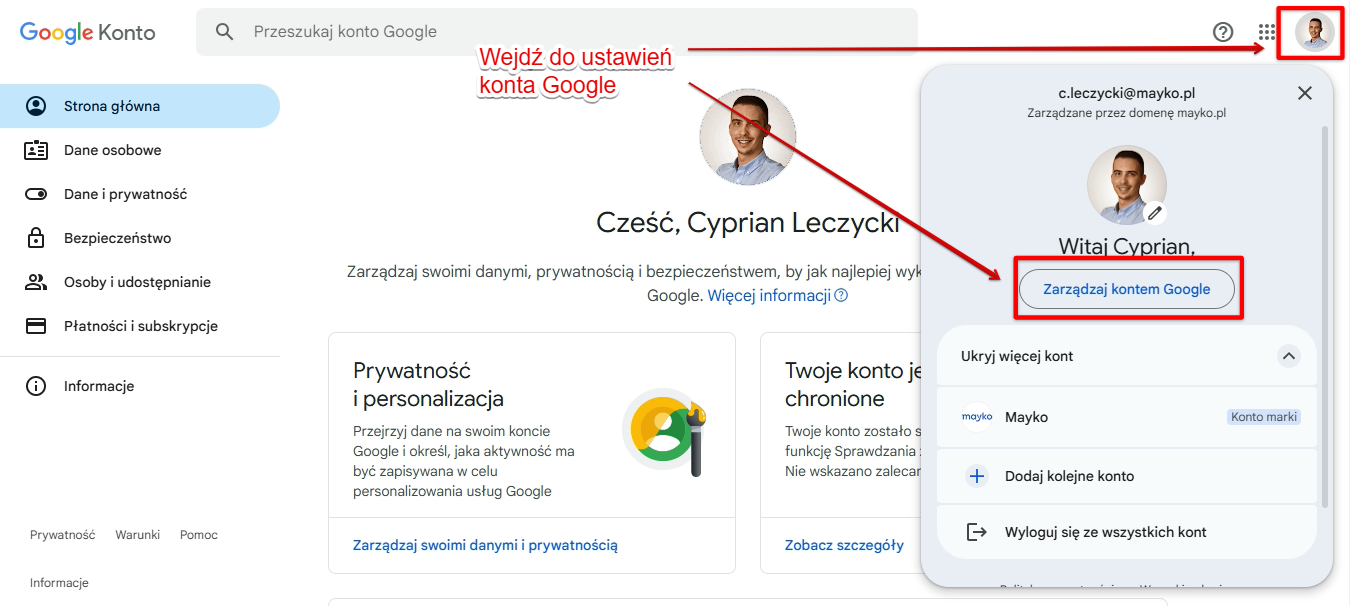The width and height of the screenshot is (1350, 606).
Task: Click the Osoby i udostępnianie people icon
Action: pyautogui.click(x=36, y=282)
